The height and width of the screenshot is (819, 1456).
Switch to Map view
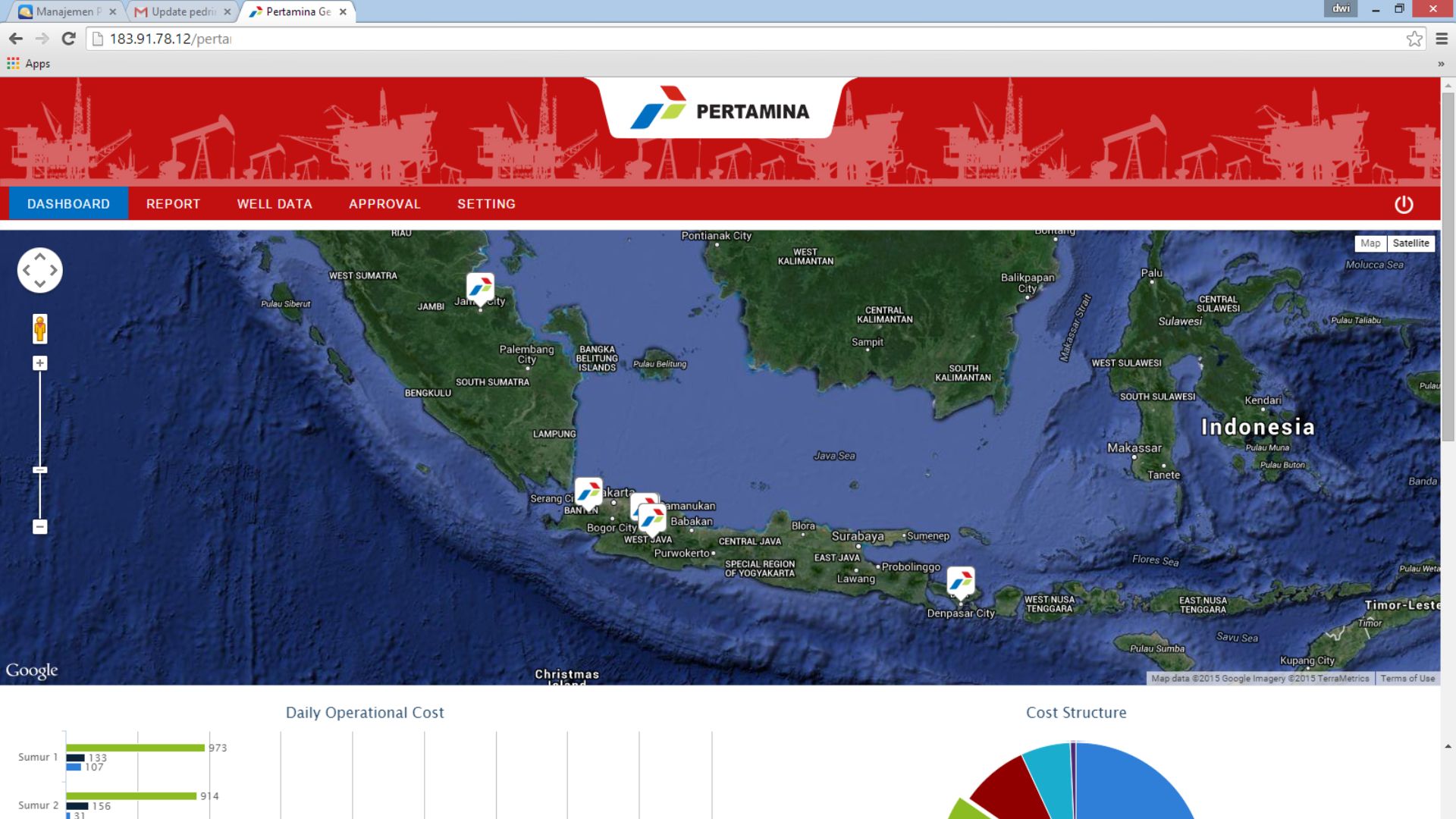(x=1370, y=243)
